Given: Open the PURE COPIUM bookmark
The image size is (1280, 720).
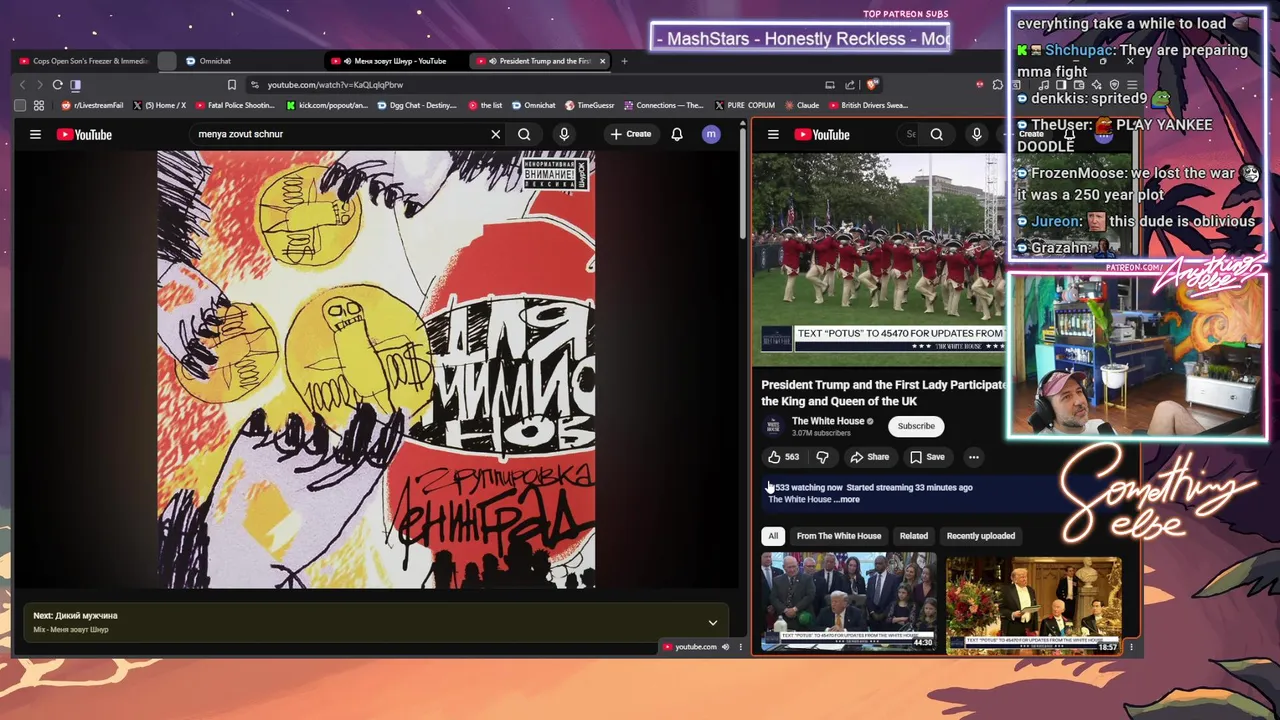Looking at the screenshot, I should point(744,105).
